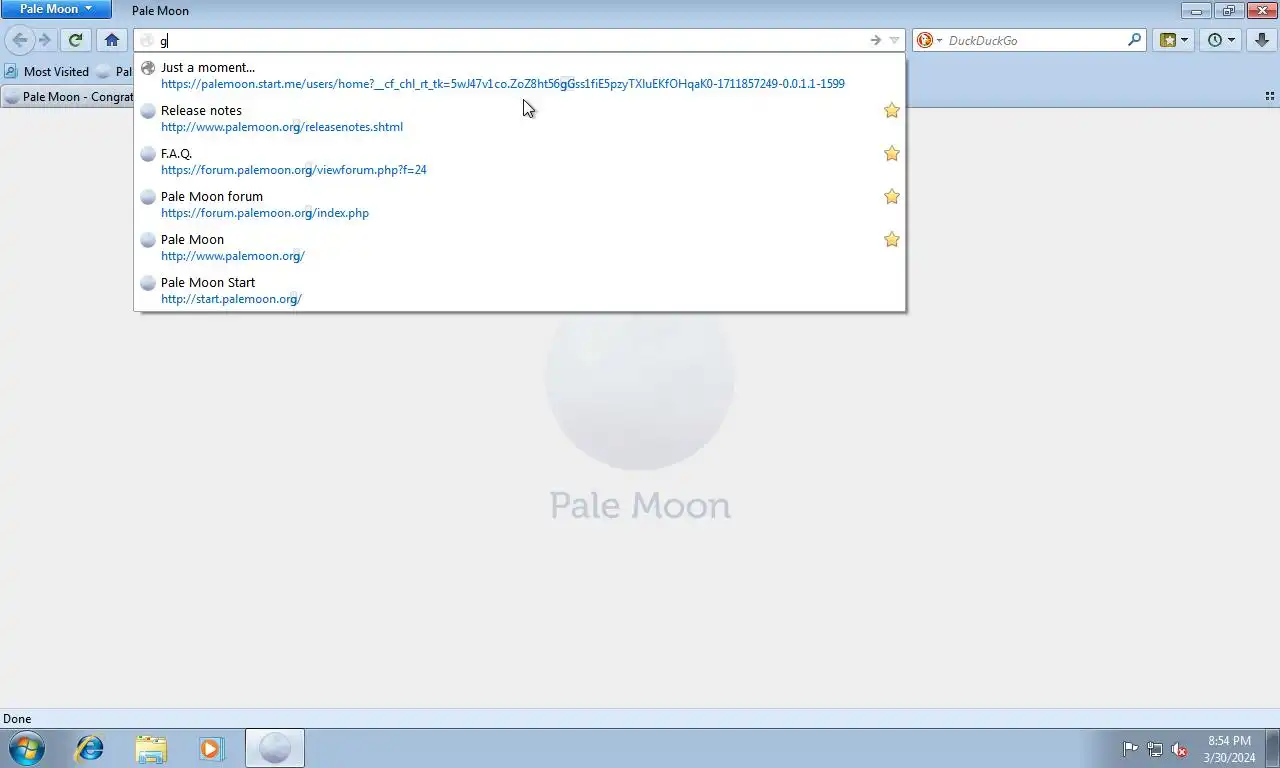This screenshot has height=768, width=1280.
Task: Select the 'Pale Moon Start' suggestion
Action: tap(208, 282)
